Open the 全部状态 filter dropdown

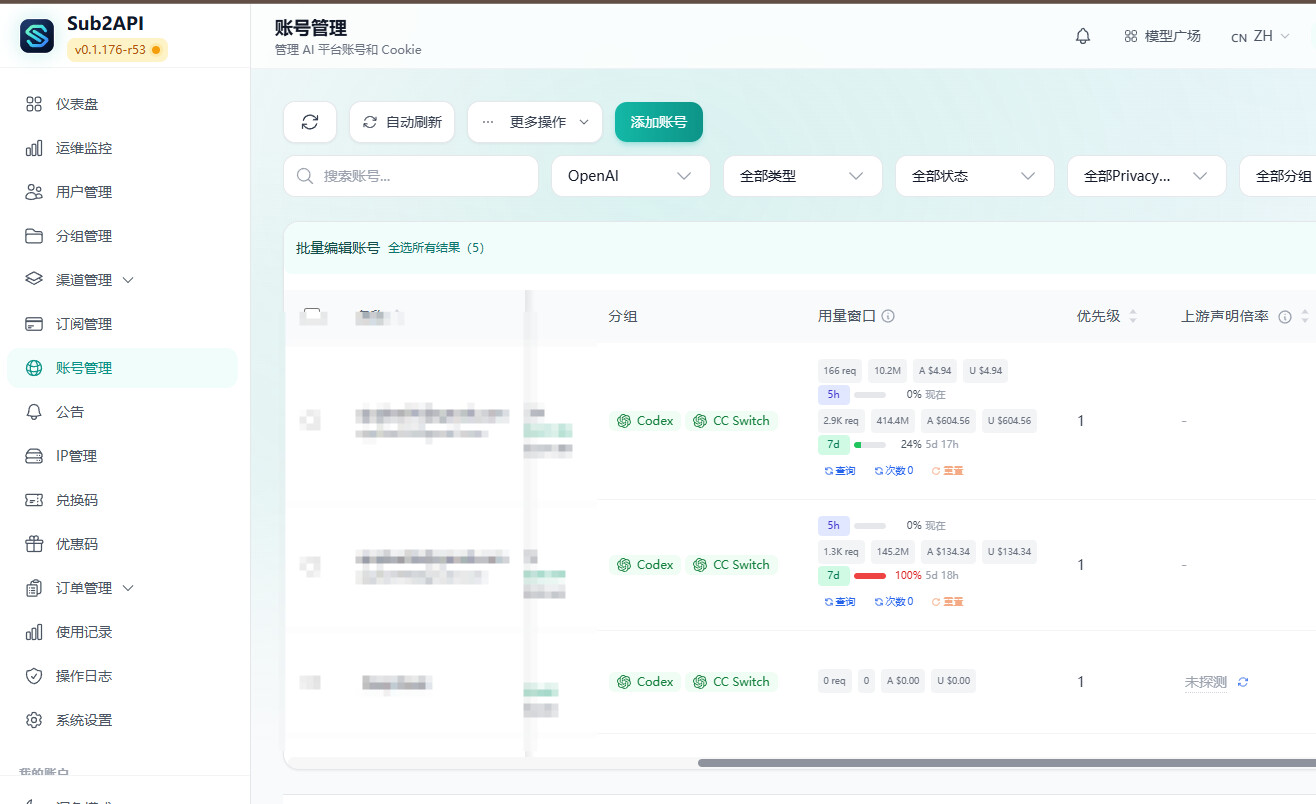pos(975,176)
